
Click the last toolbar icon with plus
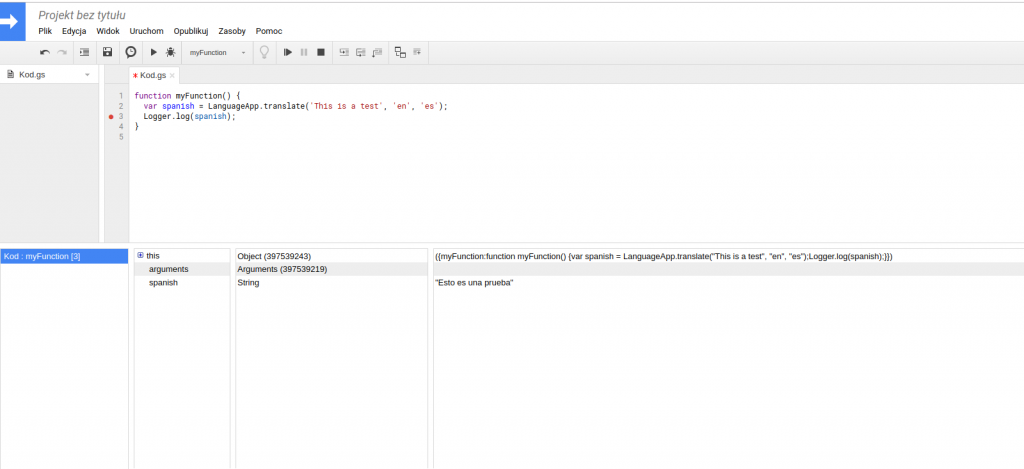pyautogui.click(x=417, y=52)
